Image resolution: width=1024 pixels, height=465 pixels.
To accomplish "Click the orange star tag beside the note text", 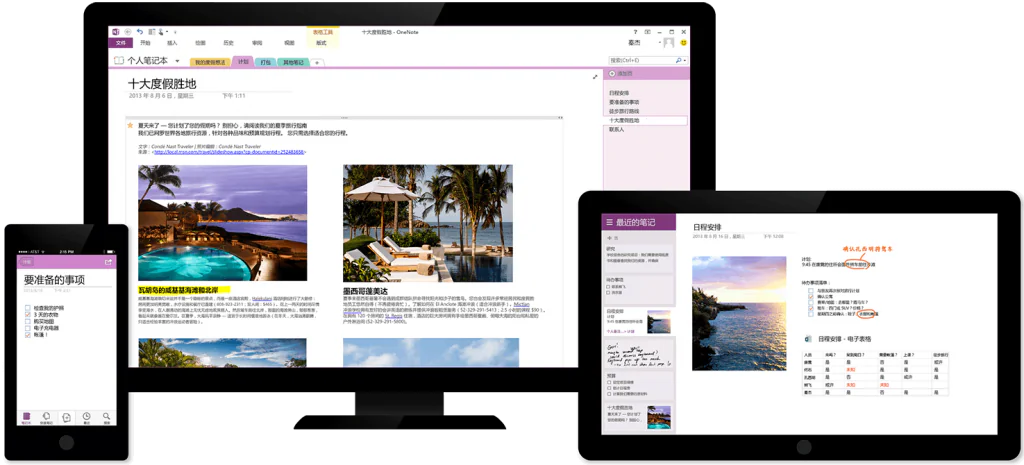I will pyautogui.click(x=130, y=125).
